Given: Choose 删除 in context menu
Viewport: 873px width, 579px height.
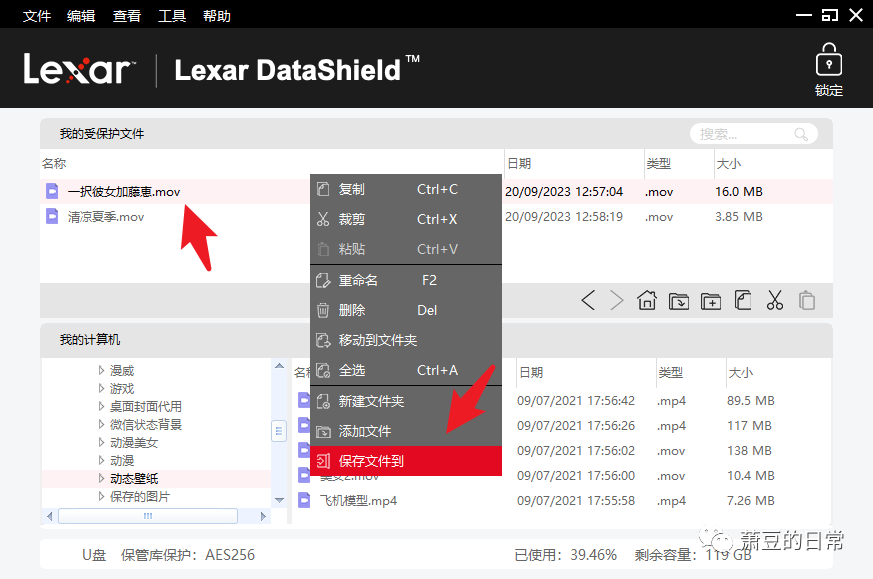Looking at the screenshot, I should pos(406,310).
